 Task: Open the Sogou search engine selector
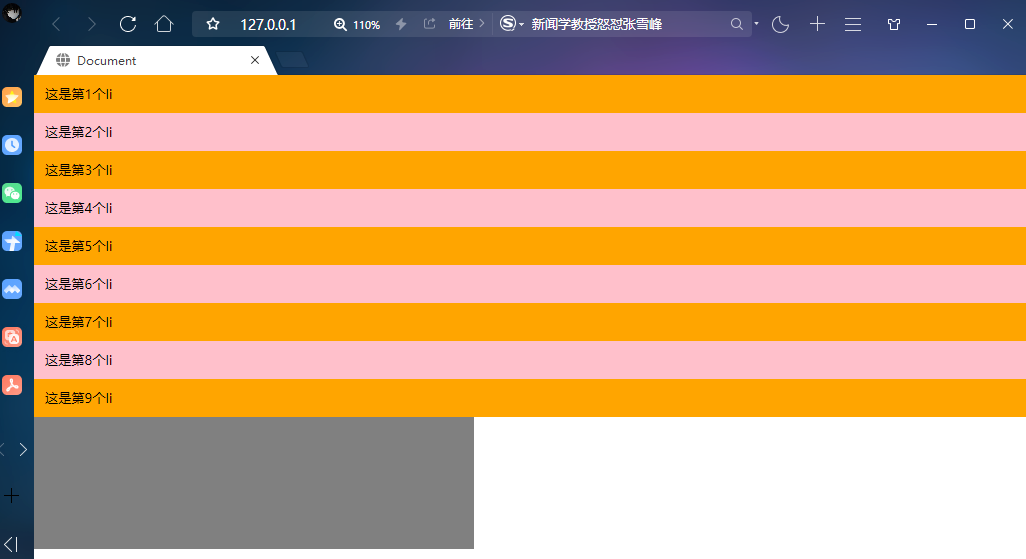coord(512,24)
